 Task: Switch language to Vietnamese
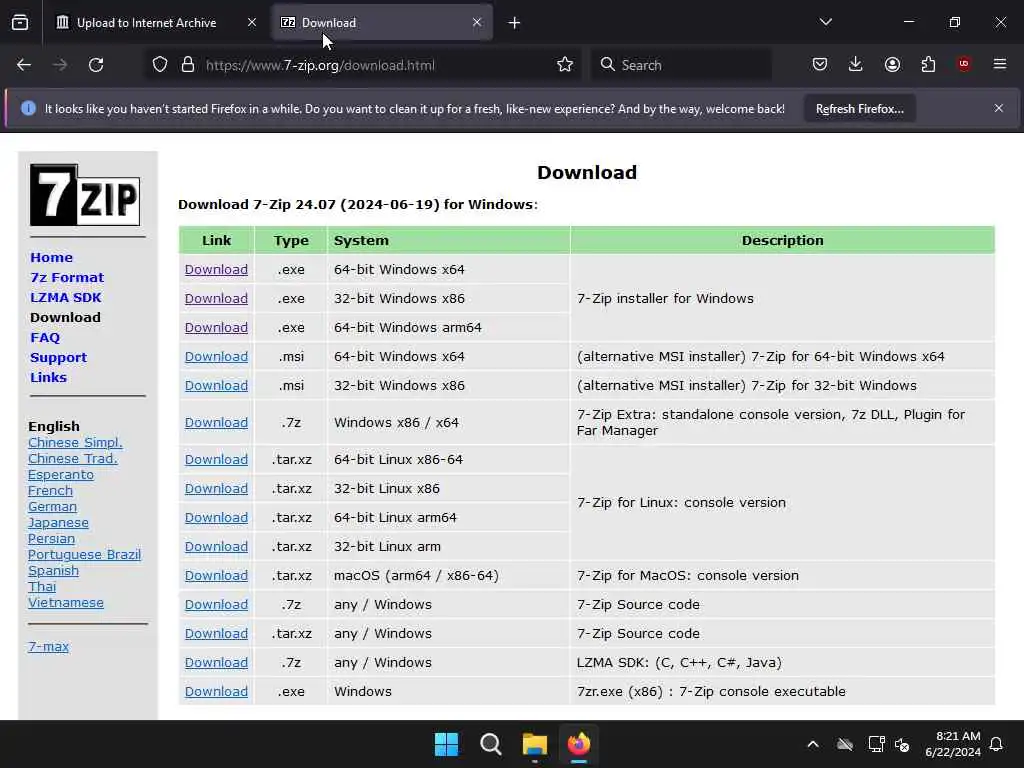pyautogui.click(x=65, y=603)
